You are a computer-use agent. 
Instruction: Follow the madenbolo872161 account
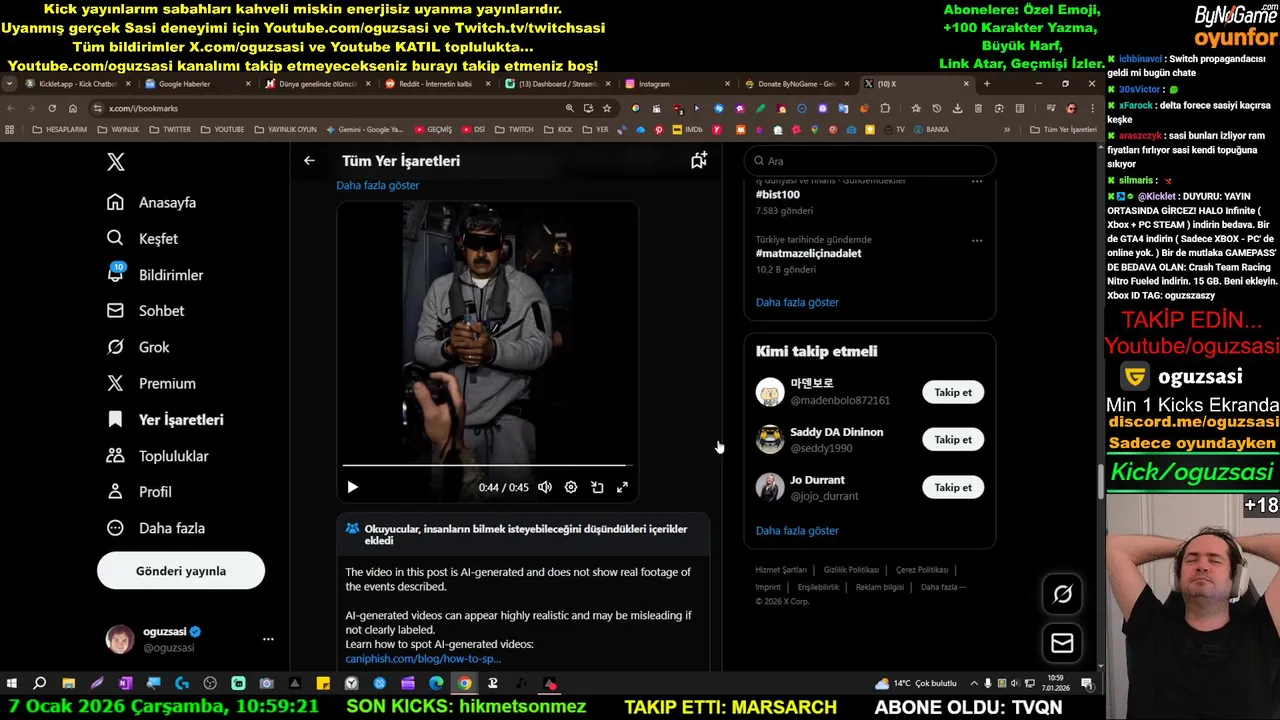[953, 392]
